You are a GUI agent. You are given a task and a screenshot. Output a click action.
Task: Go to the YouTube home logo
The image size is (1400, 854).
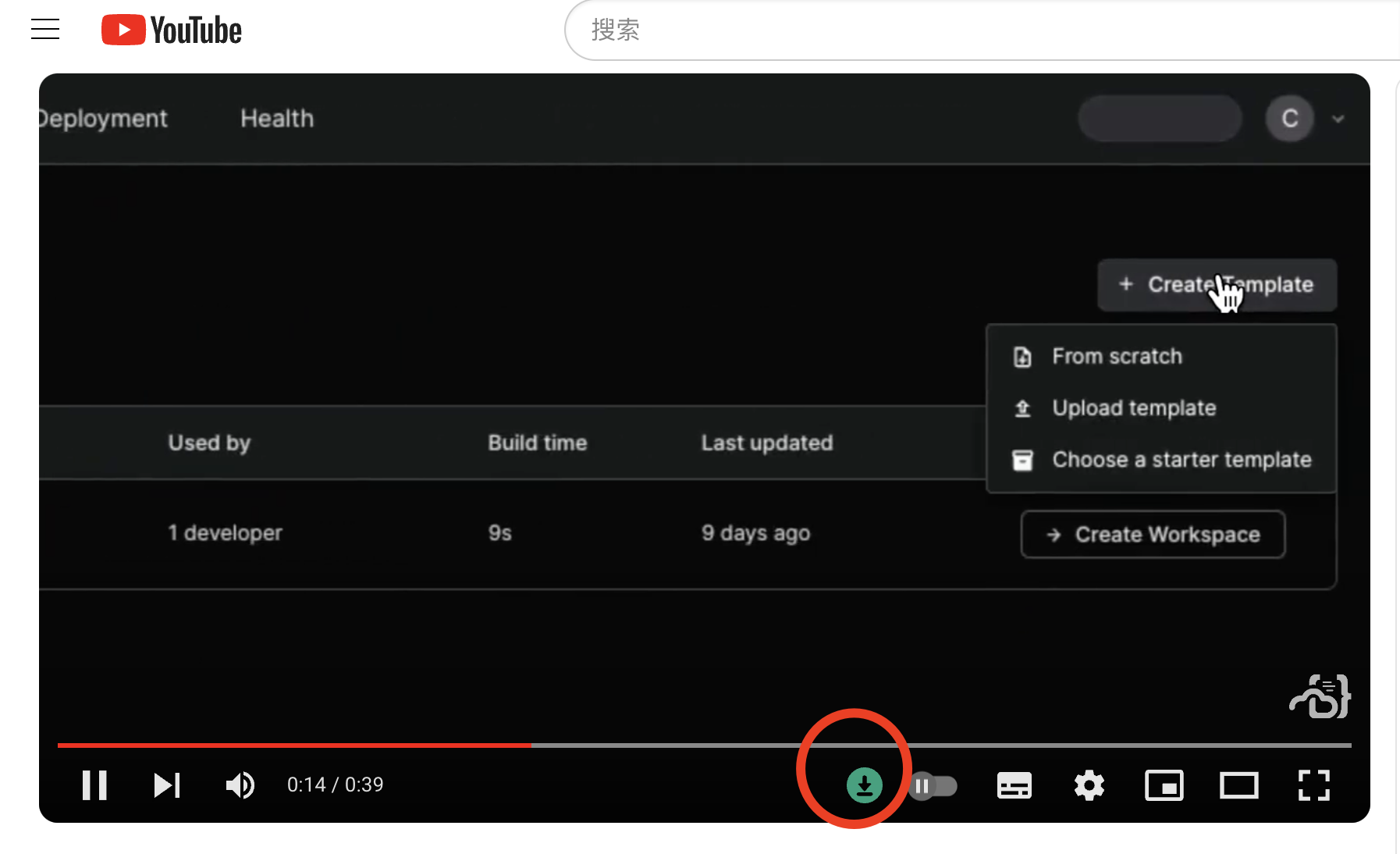(172, 30)
